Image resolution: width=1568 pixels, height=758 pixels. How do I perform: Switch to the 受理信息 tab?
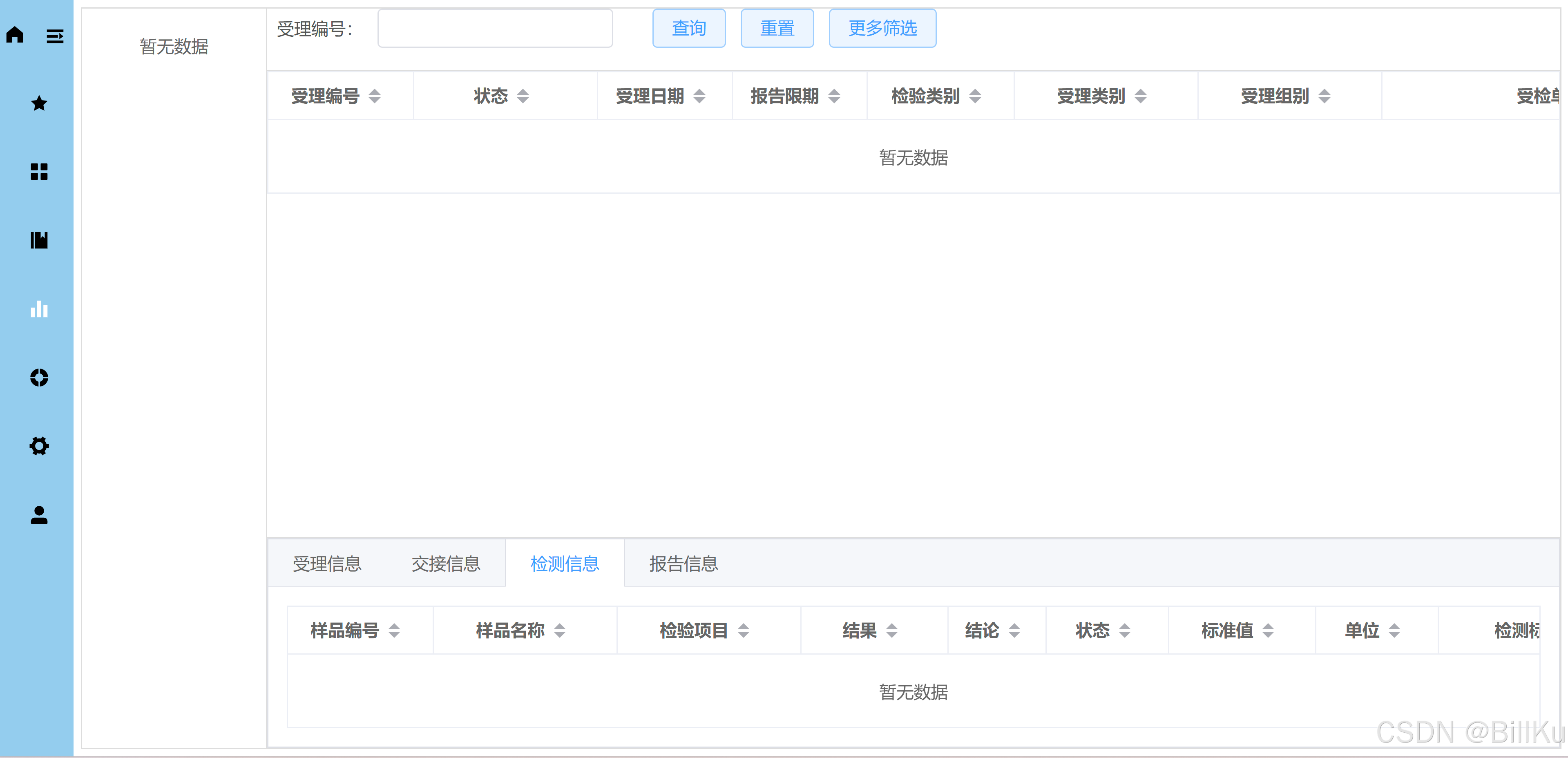(x=327, y=564)
